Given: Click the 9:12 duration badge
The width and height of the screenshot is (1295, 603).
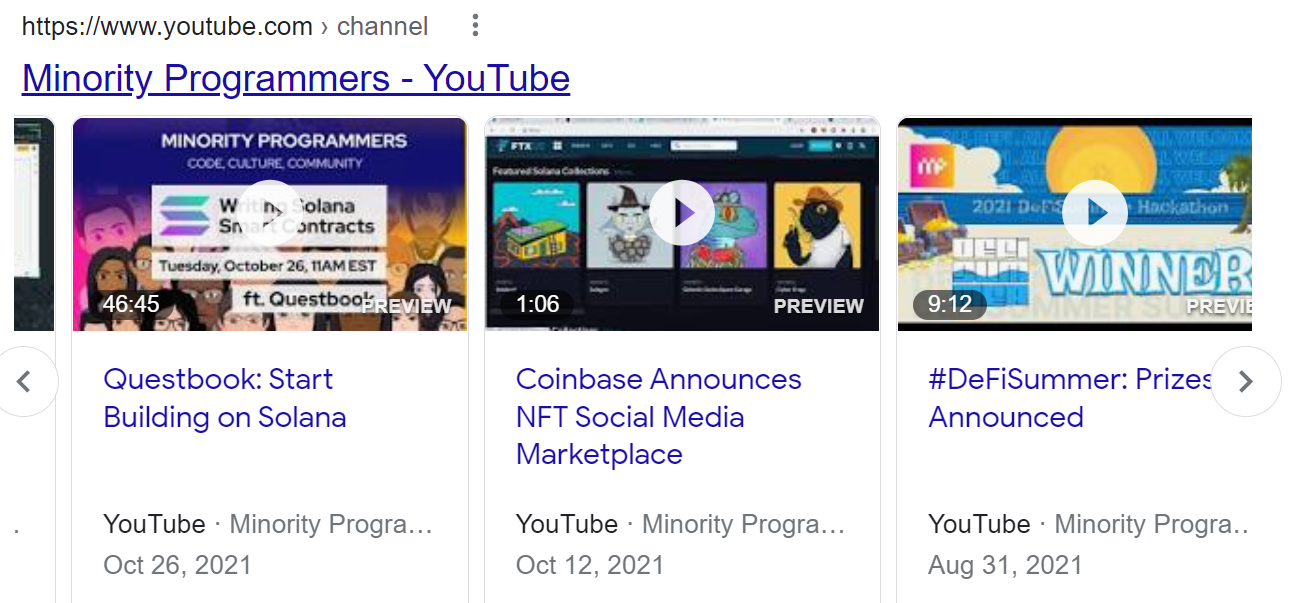Looking at the screenshot, I should (949, 304).
